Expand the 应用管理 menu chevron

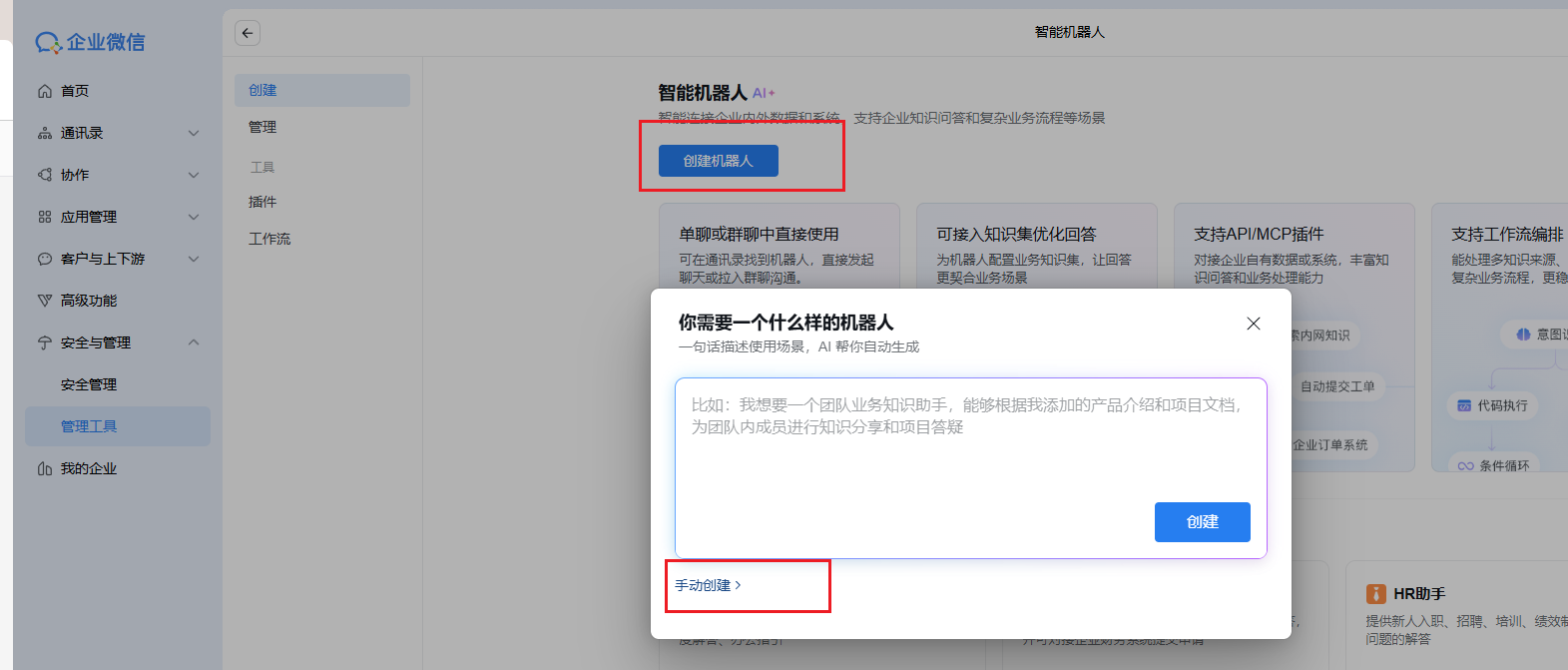(x=194, y=217)
